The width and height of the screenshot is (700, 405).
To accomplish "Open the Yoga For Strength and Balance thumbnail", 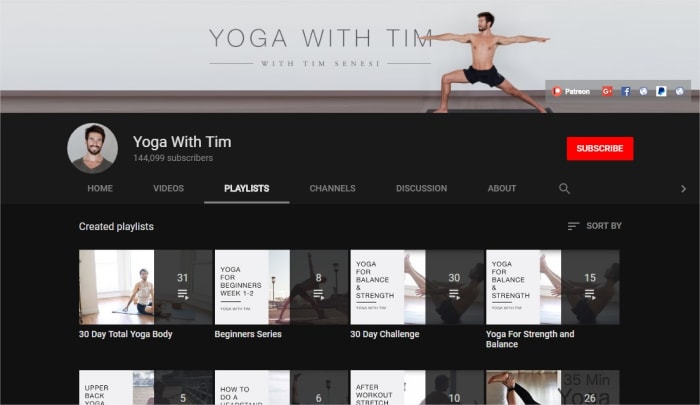I will [553, 287].
